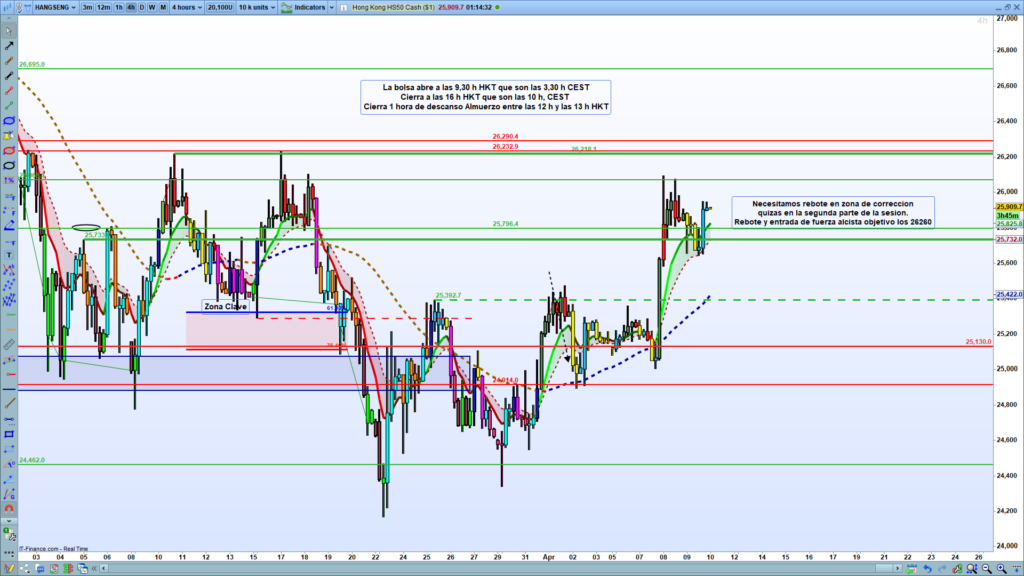Select the weekly W timeframe
This screenshot has width=1024, height=576.
(x=152, y=7)
